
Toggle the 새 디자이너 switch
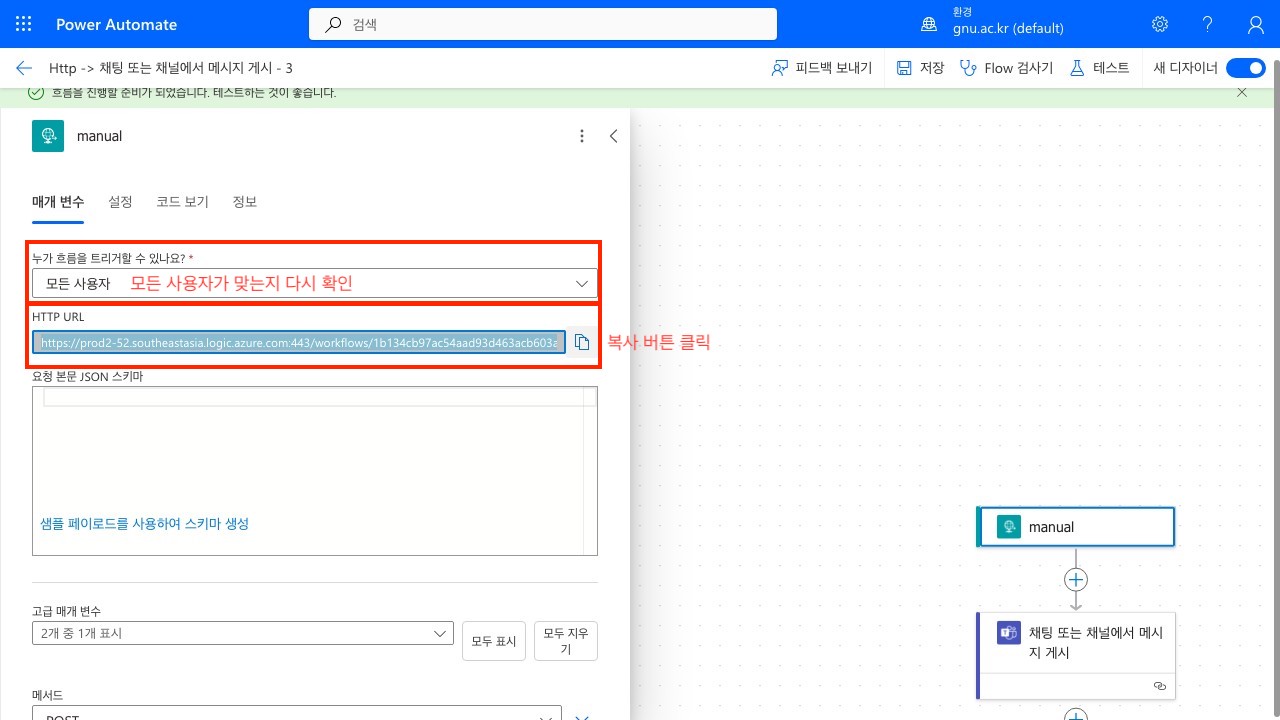coord(1245,68)
